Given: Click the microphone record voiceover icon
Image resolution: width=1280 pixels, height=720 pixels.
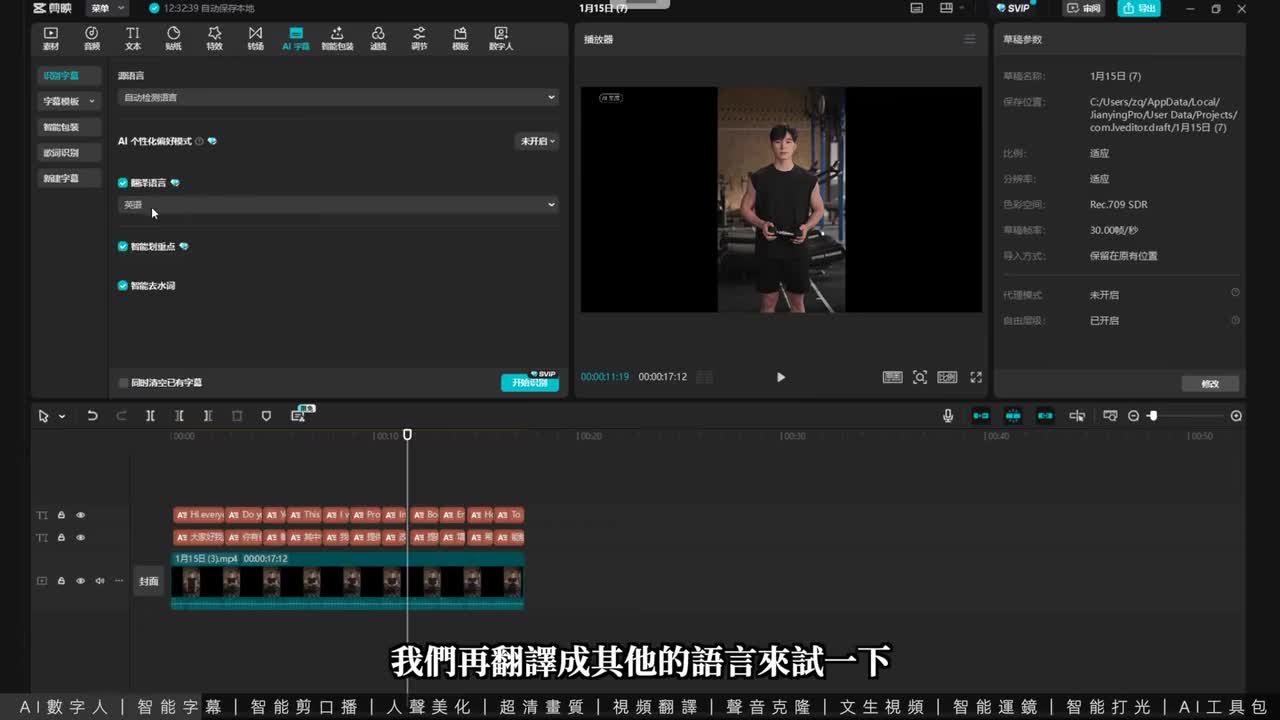Looking at the screenshot, I should click(948, 416).
